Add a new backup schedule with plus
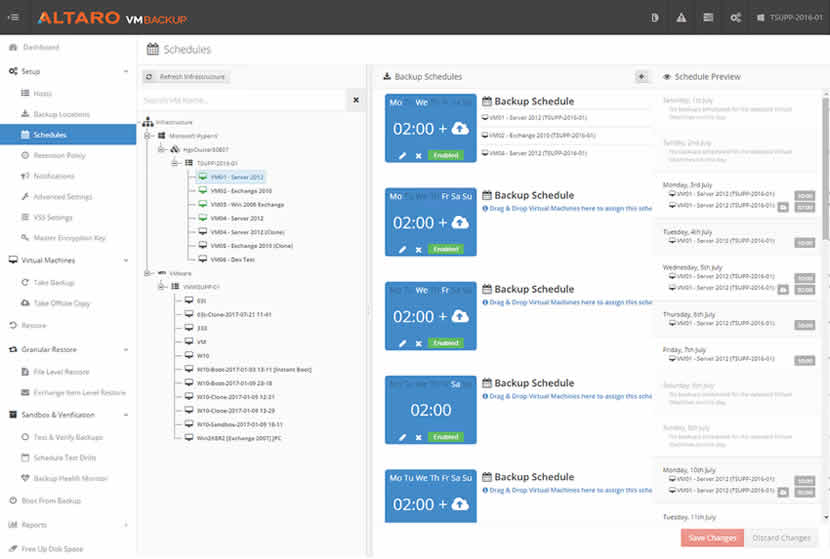Viewport: 830px width, 559px height. (642, 77)
